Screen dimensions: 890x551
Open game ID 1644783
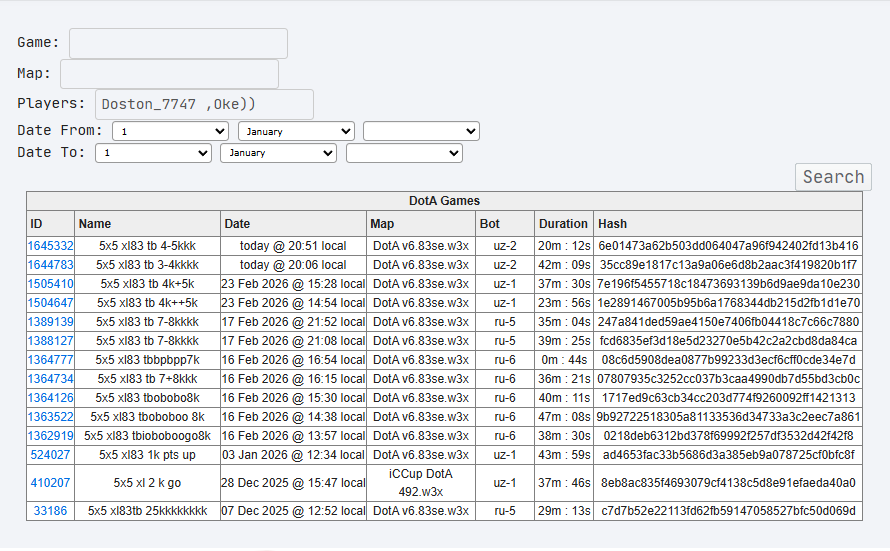51,265
